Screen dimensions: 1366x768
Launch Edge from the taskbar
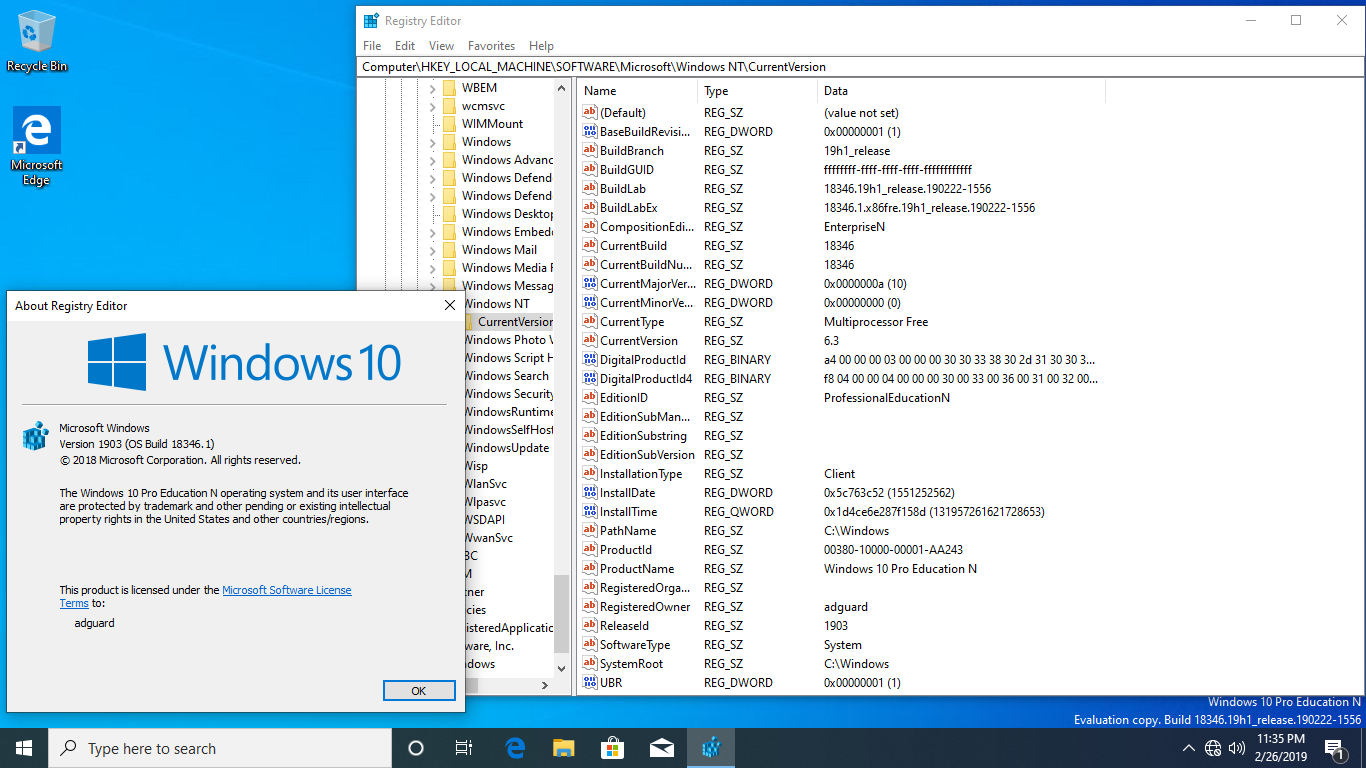[516, 748]
